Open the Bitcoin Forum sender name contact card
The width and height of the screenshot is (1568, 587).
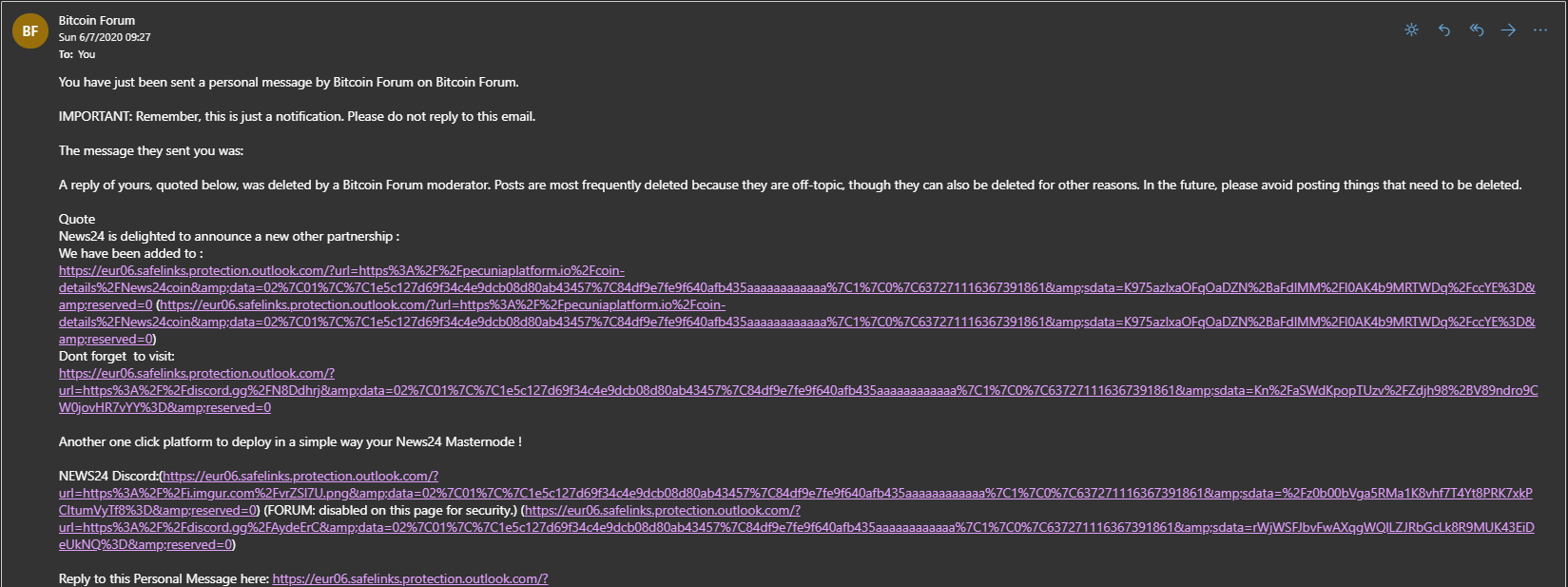97,20
